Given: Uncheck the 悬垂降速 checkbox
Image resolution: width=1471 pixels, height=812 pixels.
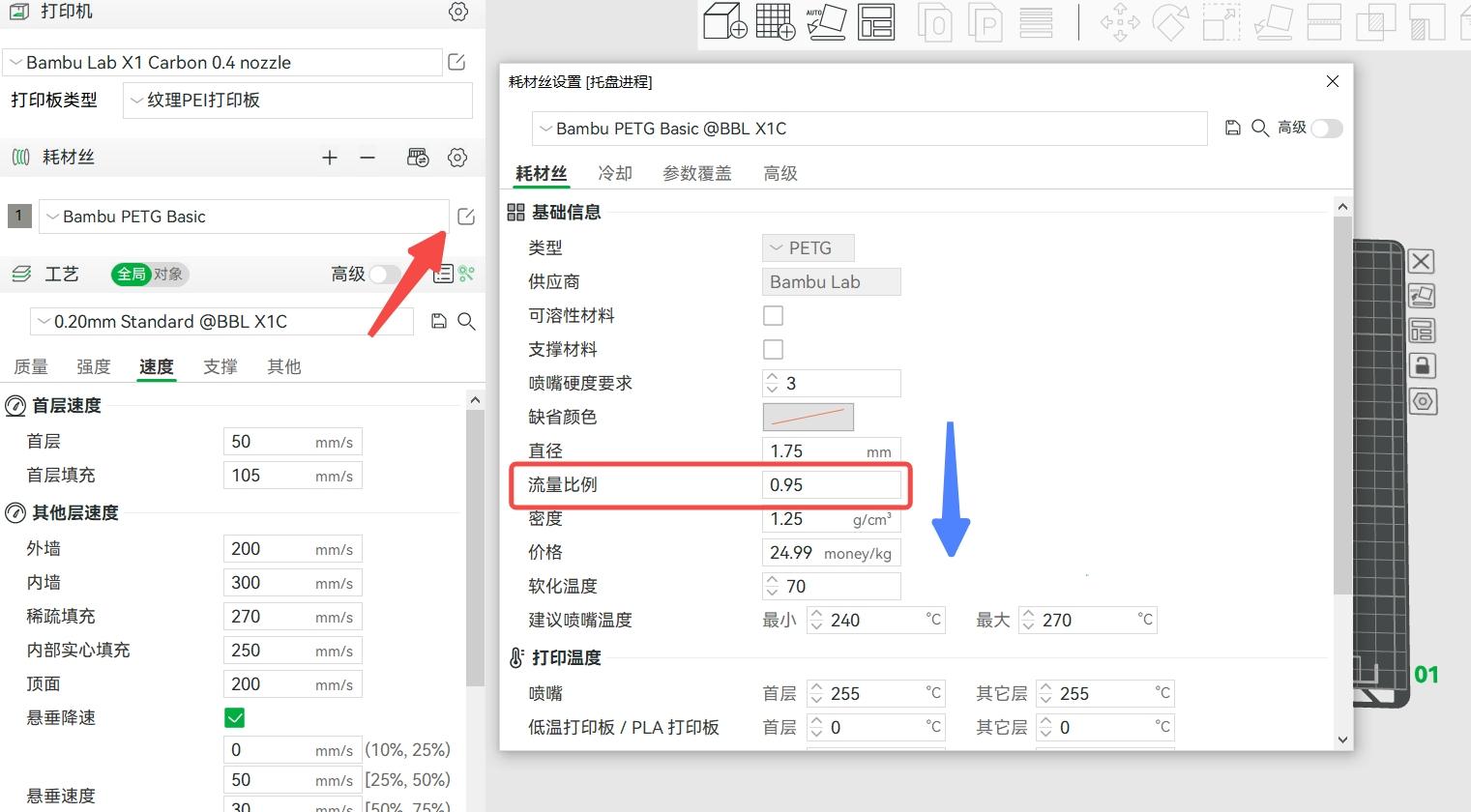Looking at the screenshot, I should [234, 717].
